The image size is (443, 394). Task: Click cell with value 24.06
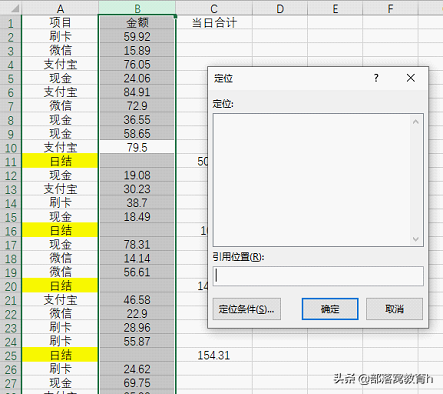click(137, 78)
